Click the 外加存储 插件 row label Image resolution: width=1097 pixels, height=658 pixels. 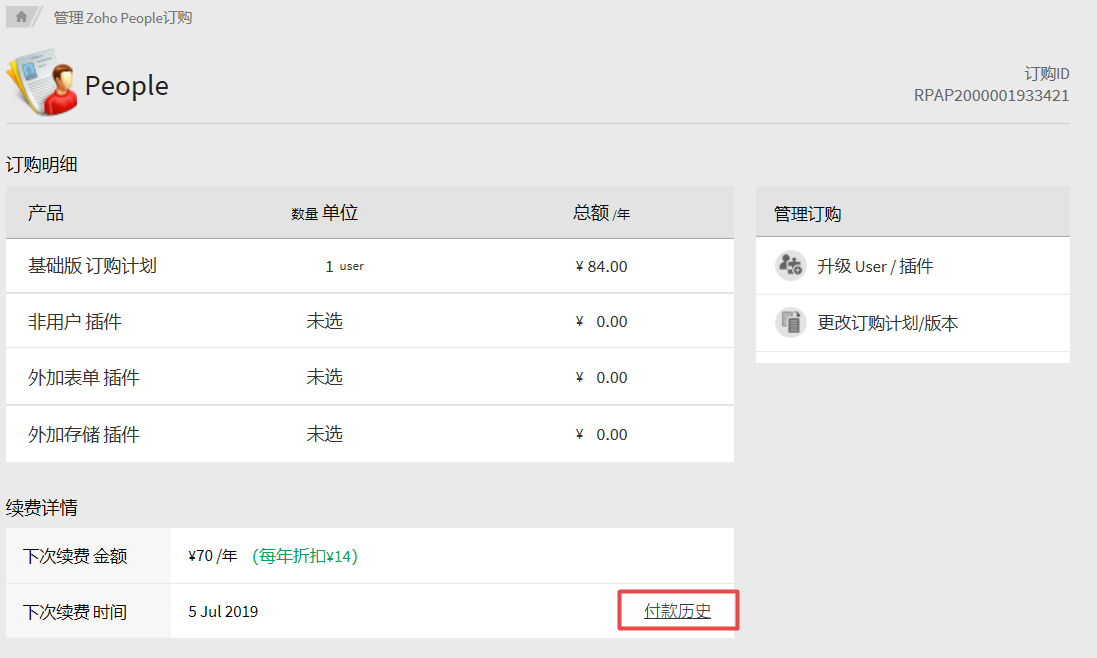83,435
